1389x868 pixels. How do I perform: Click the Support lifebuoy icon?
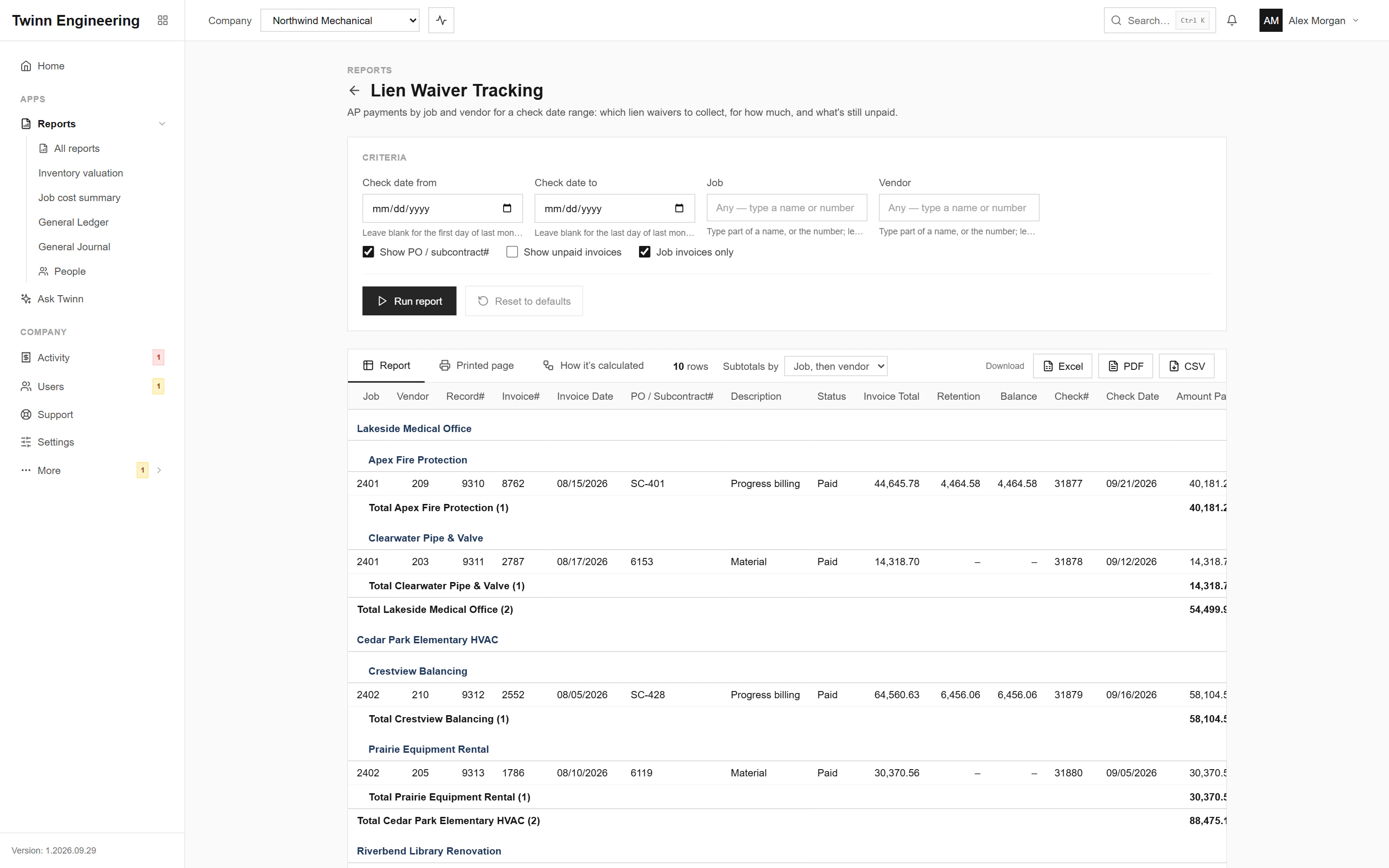[x=26, y=415]
